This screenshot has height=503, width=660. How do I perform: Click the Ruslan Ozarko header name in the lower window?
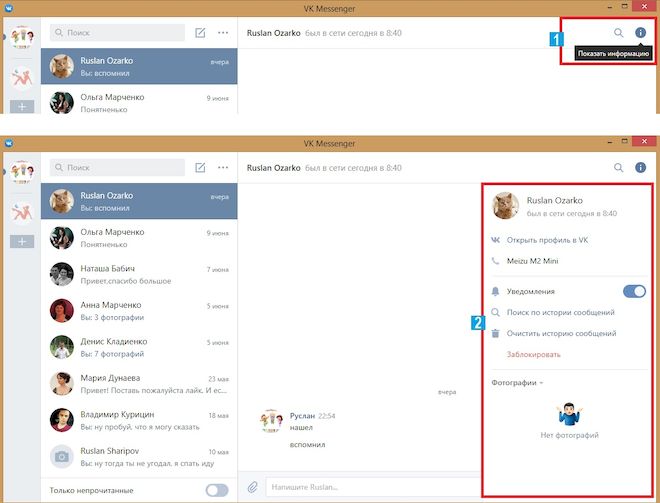pyautogui.click(x=274, y=168)
